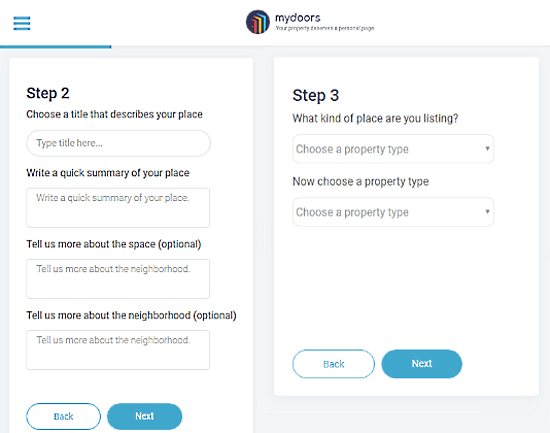Click the quick summary text area

tap(118, 208)
